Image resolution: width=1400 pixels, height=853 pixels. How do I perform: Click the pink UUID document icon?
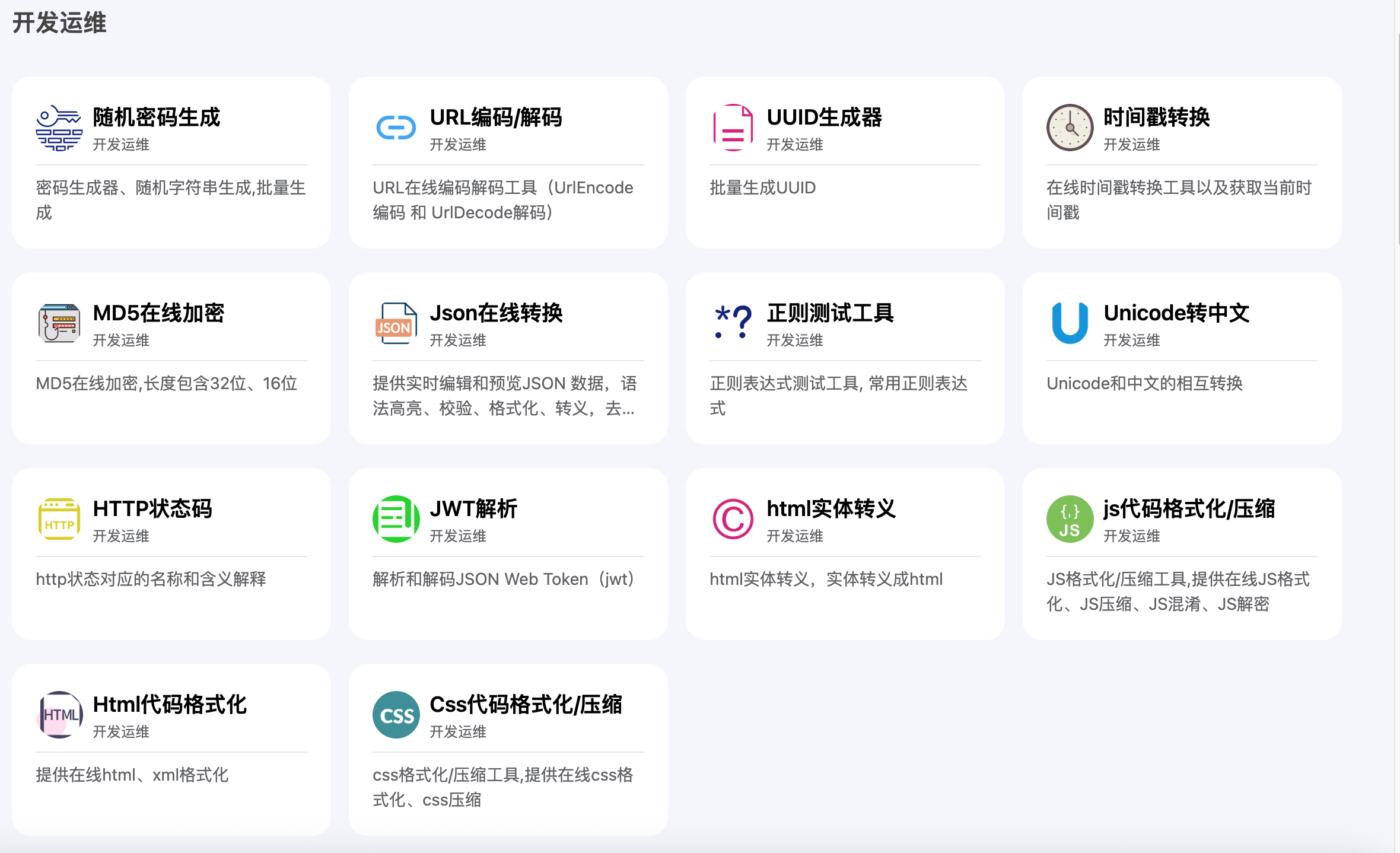coord(733,128)
